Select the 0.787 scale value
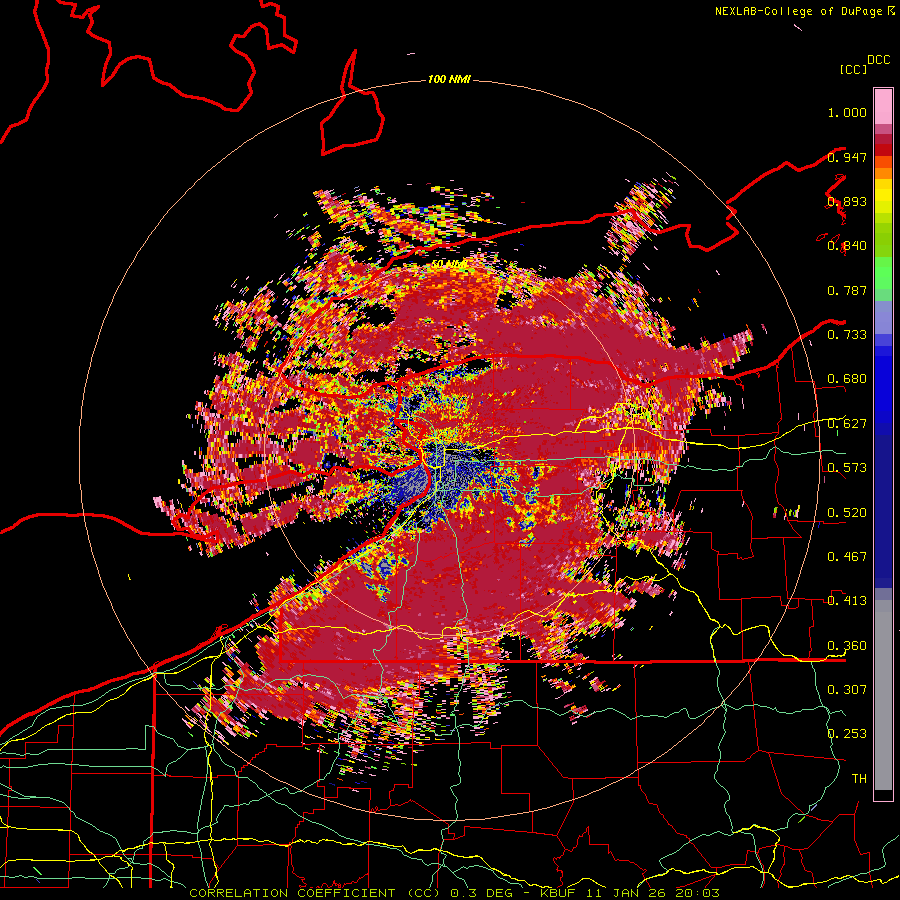The image size is (900, 900). click(x=847, y=290)
